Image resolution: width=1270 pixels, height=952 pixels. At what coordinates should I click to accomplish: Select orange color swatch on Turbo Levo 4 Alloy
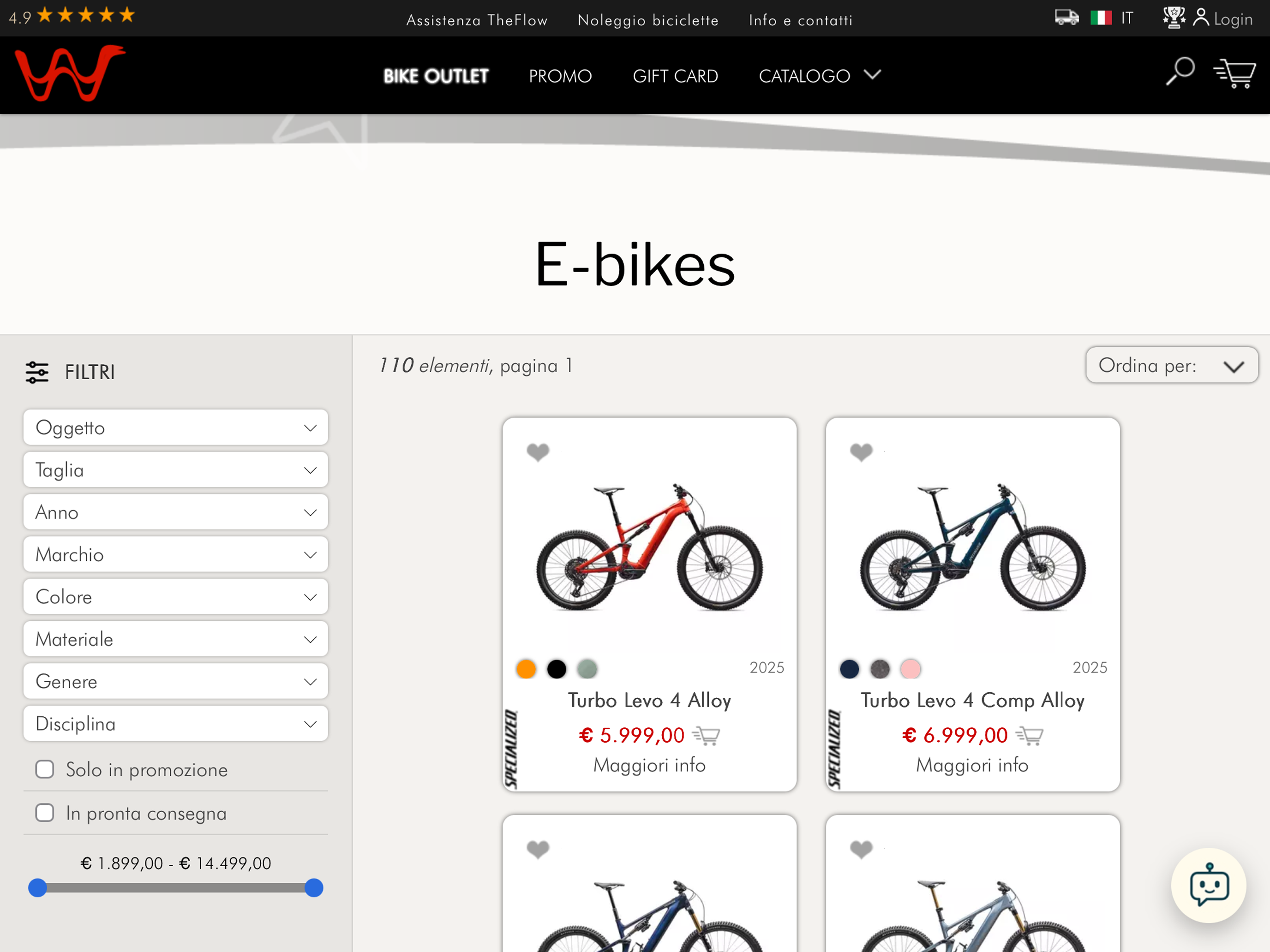(x=526, y=668)
